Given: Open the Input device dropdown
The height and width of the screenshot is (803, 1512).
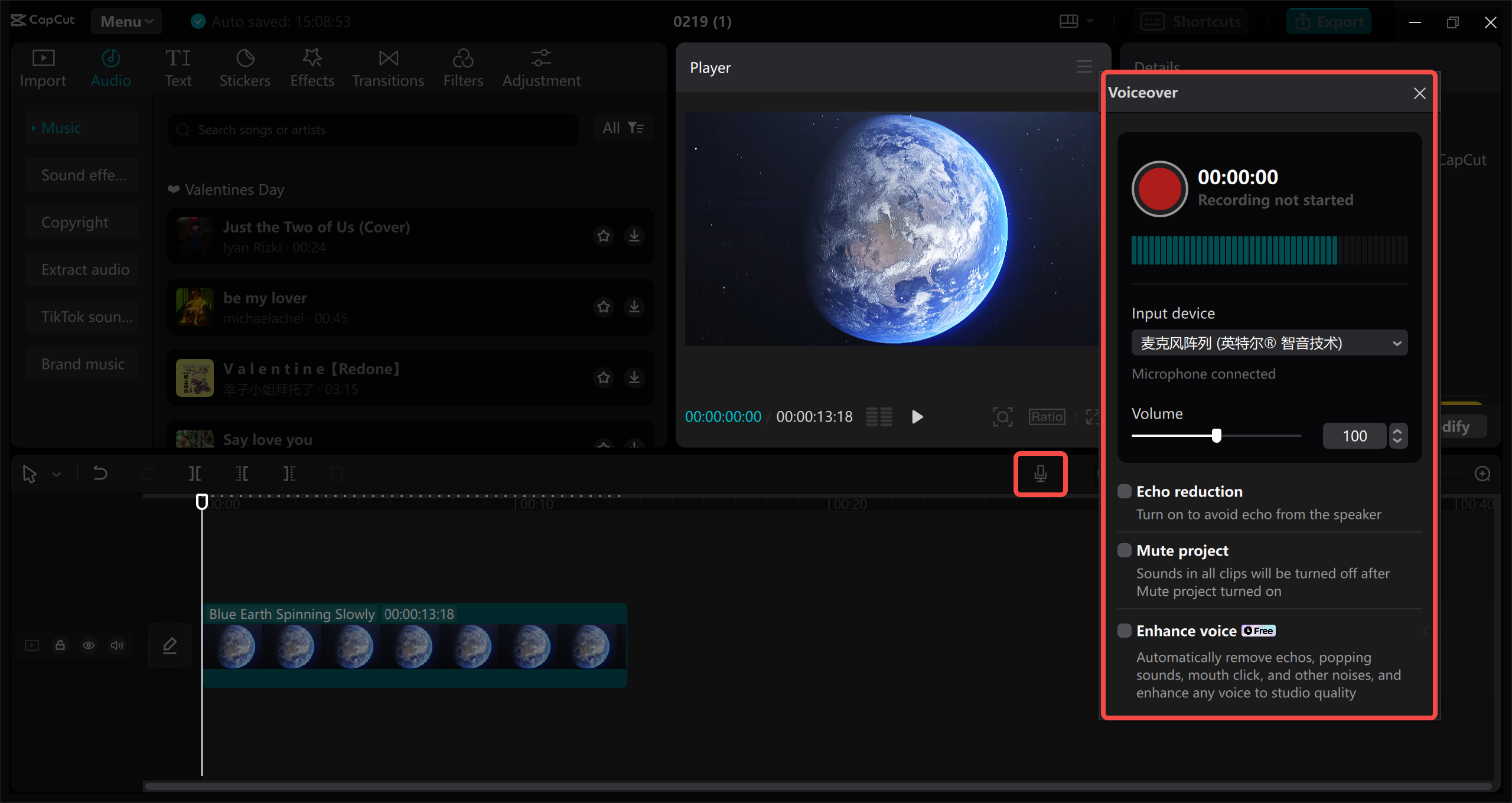Looking at the screenshot, I should pos(1269,342).
